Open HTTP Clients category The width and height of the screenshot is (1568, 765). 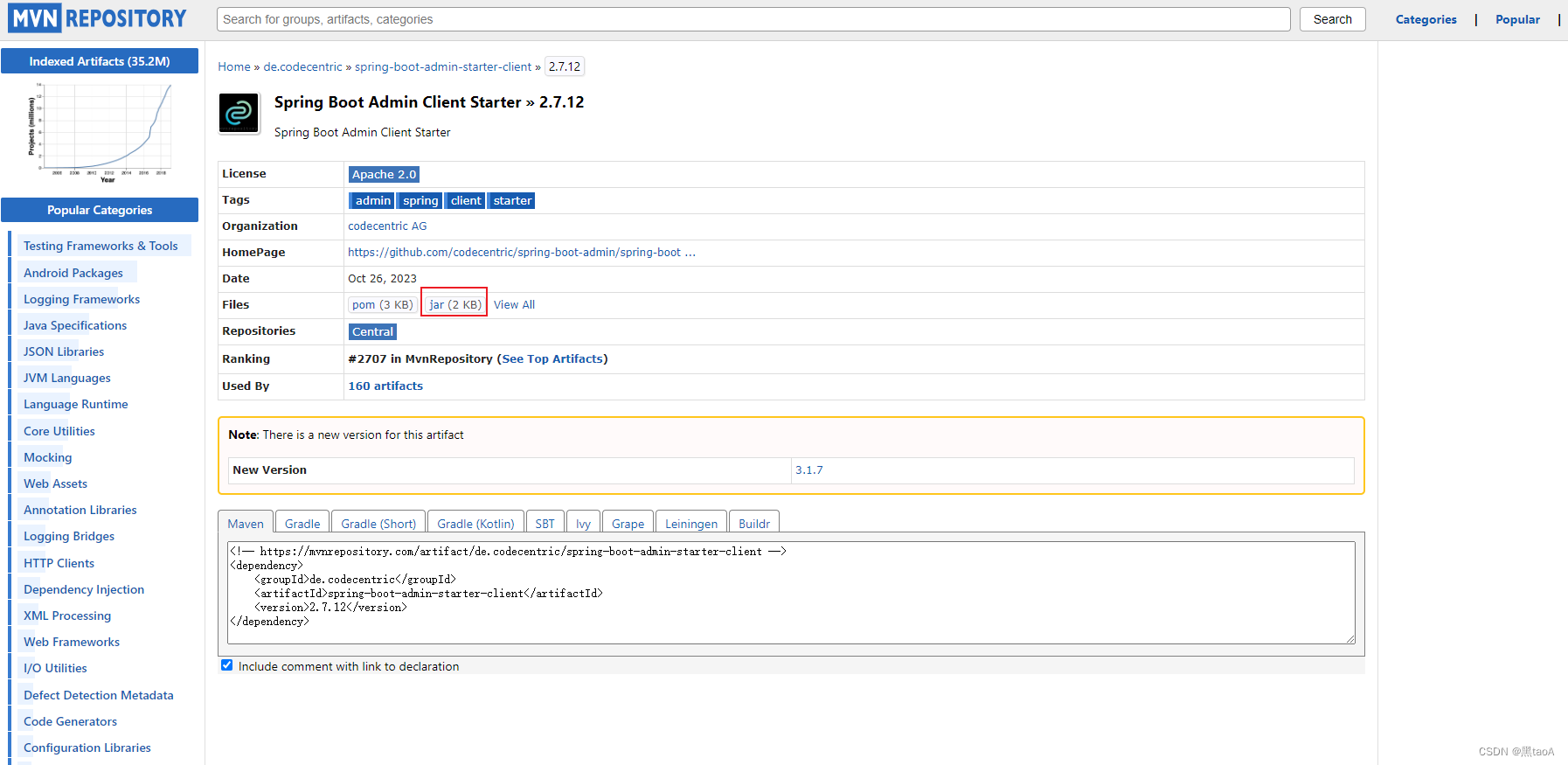pos(59,563)
